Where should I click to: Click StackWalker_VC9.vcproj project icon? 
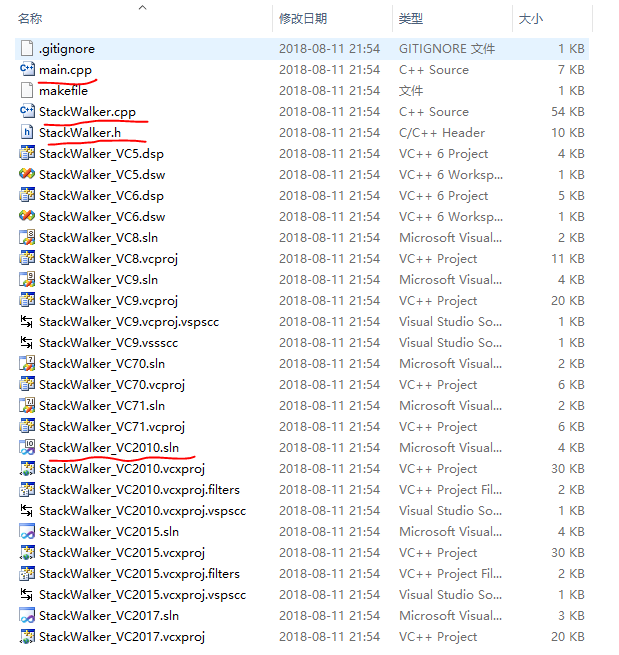point(27,300)
